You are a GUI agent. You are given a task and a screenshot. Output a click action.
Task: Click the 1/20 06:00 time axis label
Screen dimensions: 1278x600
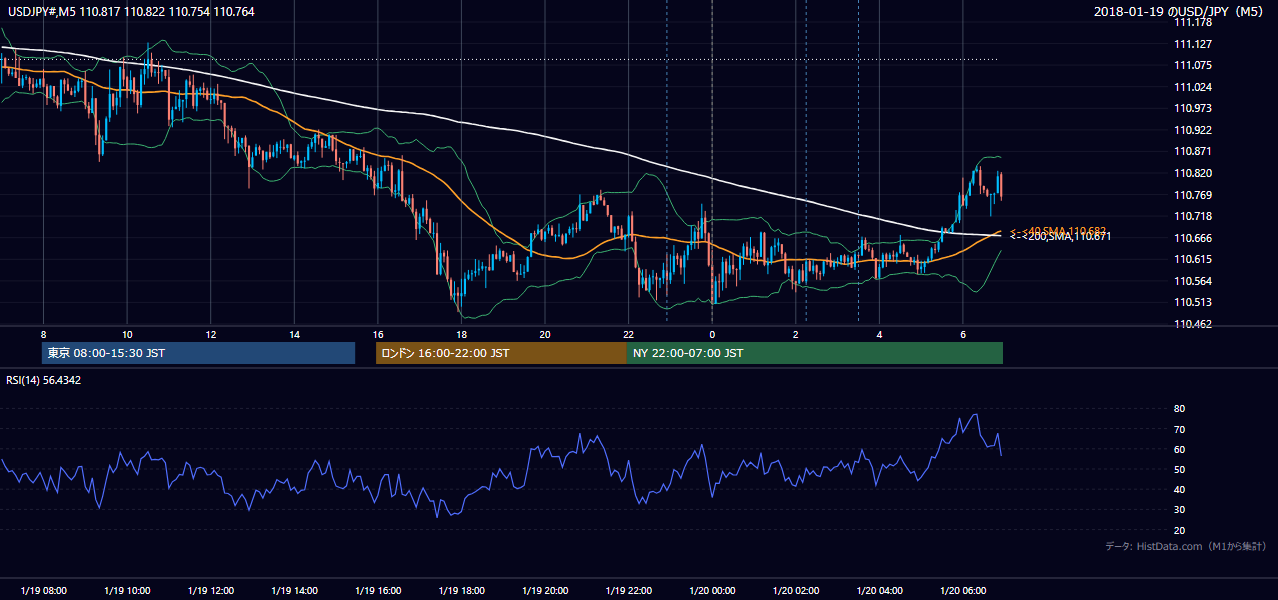coord(963,591)
